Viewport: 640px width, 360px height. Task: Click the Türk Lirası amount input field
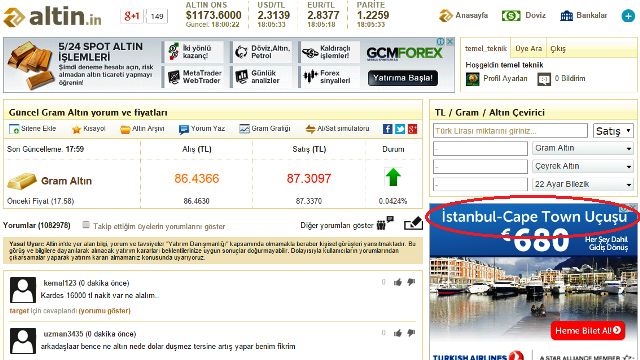point(510,131)
